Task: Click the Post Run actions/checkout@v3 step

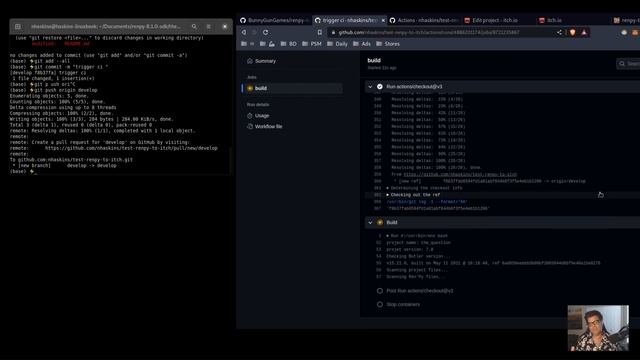Action: tap(420, 291)
